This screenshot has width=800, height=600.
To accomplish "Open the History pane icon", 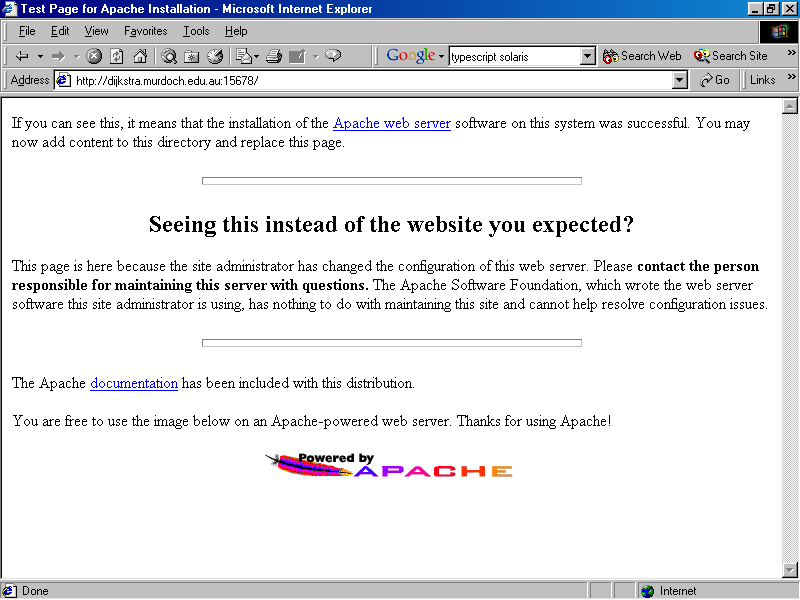I will point(215,56).
